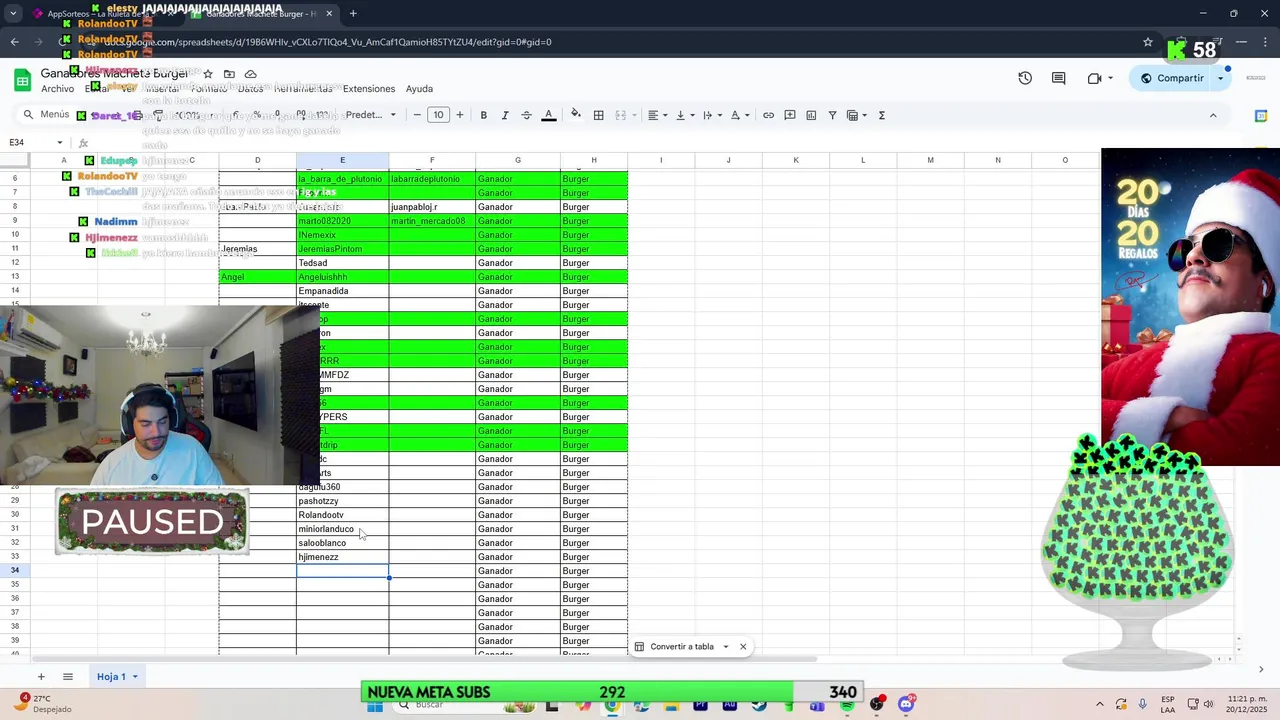Select cell containing salooblanco
This screenshot has height=720, width=1280.
point(342,543)
